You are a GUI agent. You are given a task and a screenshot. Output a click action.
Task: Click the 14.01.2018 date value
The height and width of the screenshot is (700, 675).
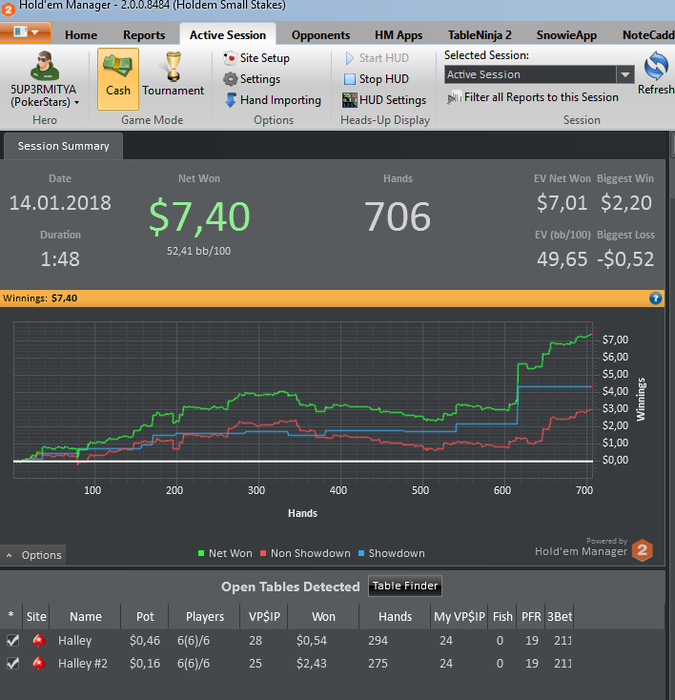[x=60, y=203]
